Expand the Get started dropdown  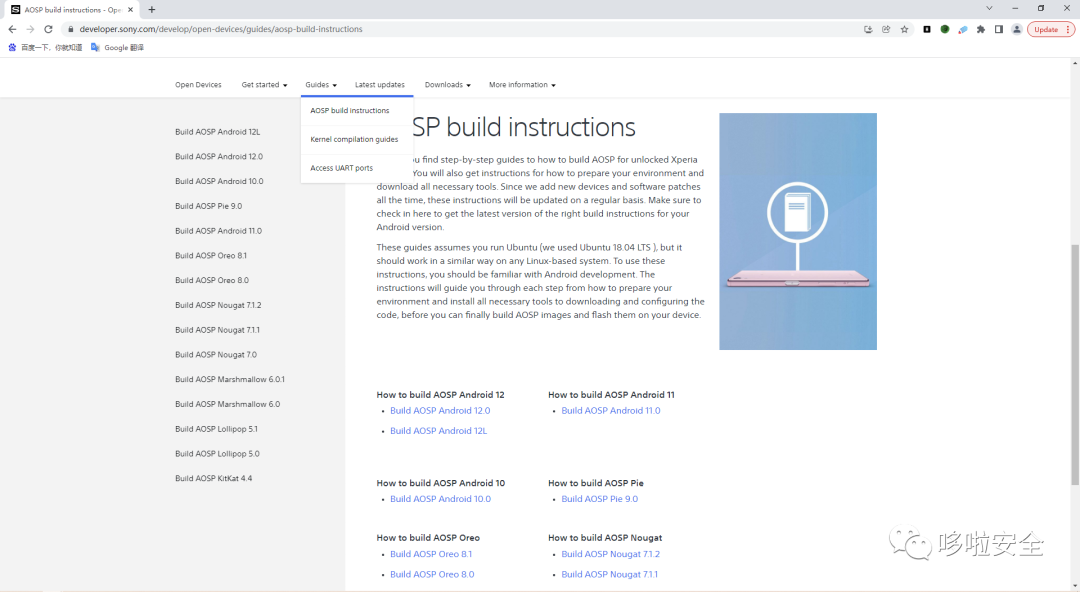click(x=264, y=85)
